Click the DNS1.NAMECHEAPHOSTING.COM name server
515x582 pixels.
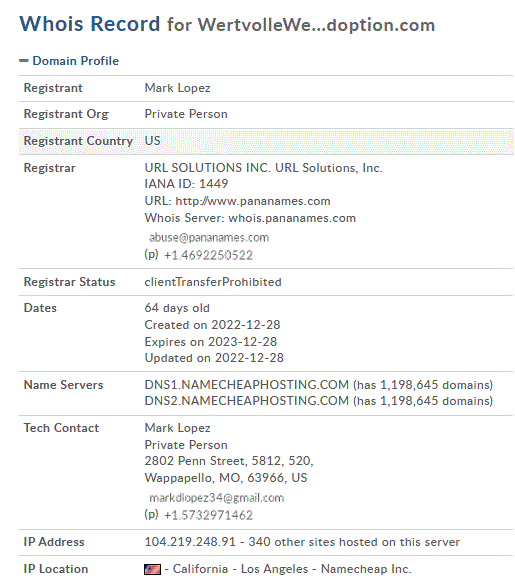(247, 385)
